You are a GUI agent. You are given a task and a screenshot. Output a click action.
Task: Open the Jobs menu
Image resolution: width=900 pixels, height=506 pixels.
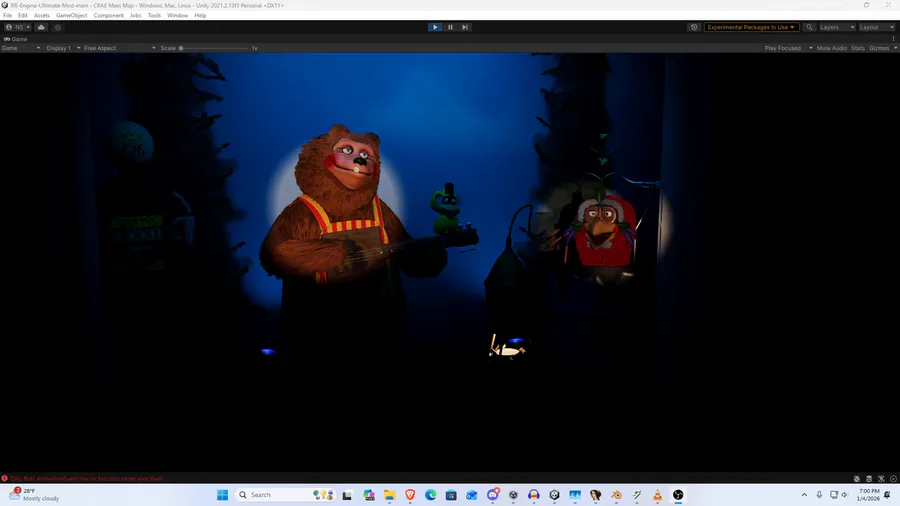[x=135, y=15]
